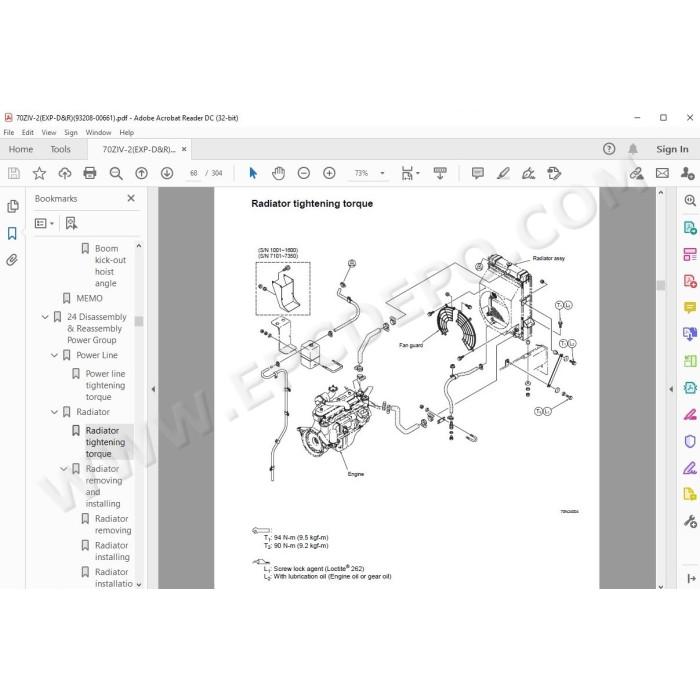The height and width of the screenshot is (700, 700).
Task: Print the document with printer icon
Action: coord(90,173)
